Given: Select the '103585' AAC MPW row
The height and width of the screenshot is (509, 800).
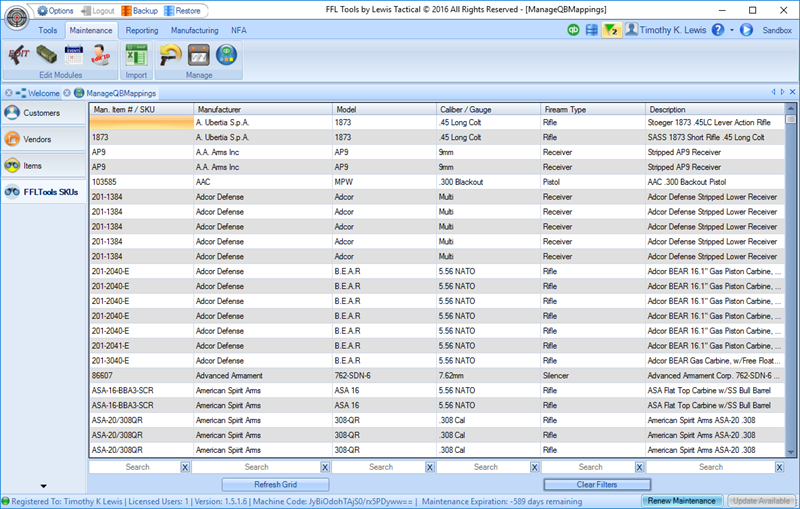Looking at the screenshot, I should click(x=437, y=182).
